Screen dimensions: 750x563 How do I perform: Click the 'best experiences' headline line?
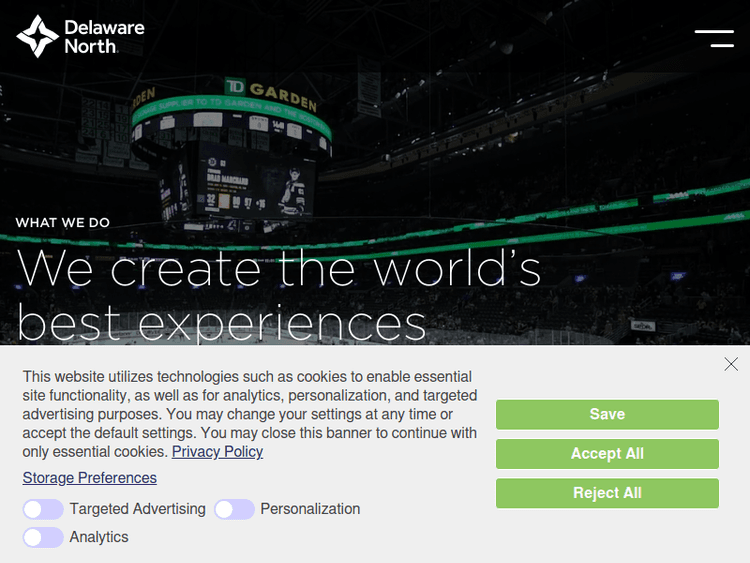[222, 323]
